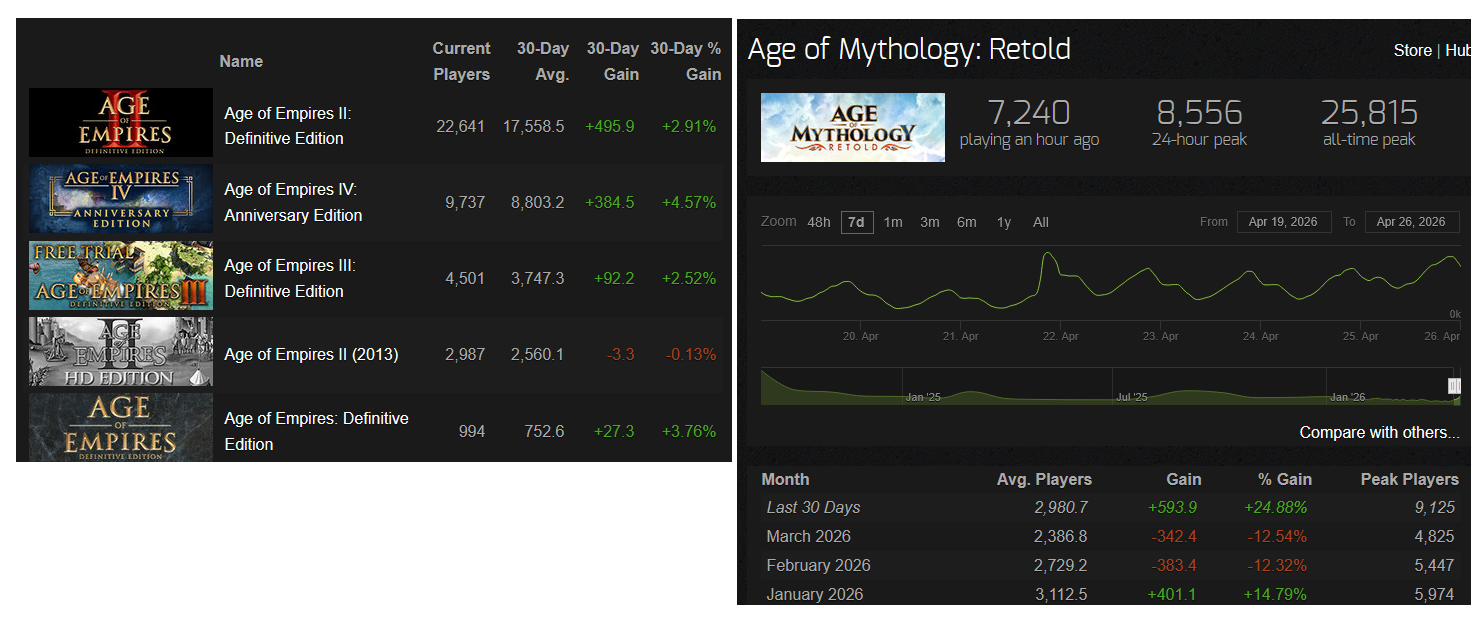Open Age of Empires II: Definitive Edition thumbnail
Viewport: 1482px width, 619px height.
click(121, 122)
